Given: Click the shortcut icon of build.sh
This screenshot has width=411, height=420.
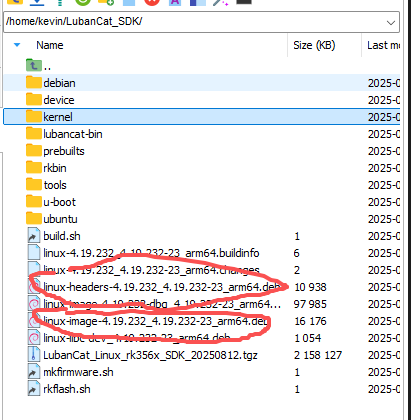Looking at the screenshot, I should 34,236.
